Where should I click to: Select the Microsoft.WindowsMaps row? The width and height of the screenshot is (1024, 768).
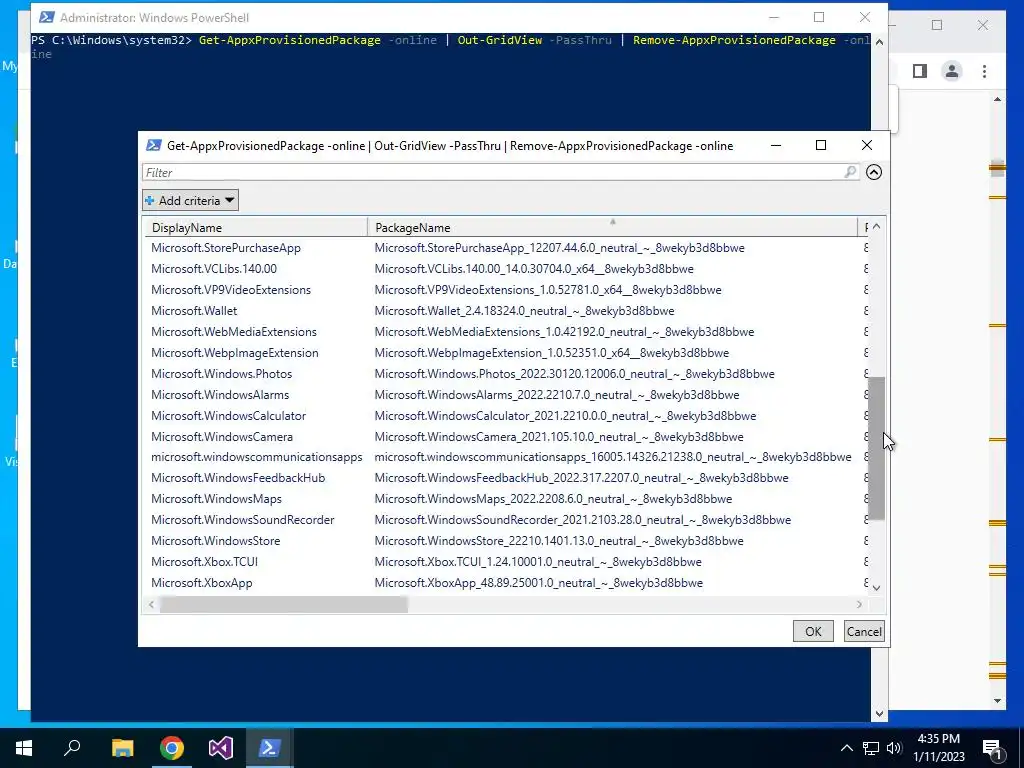505,498
